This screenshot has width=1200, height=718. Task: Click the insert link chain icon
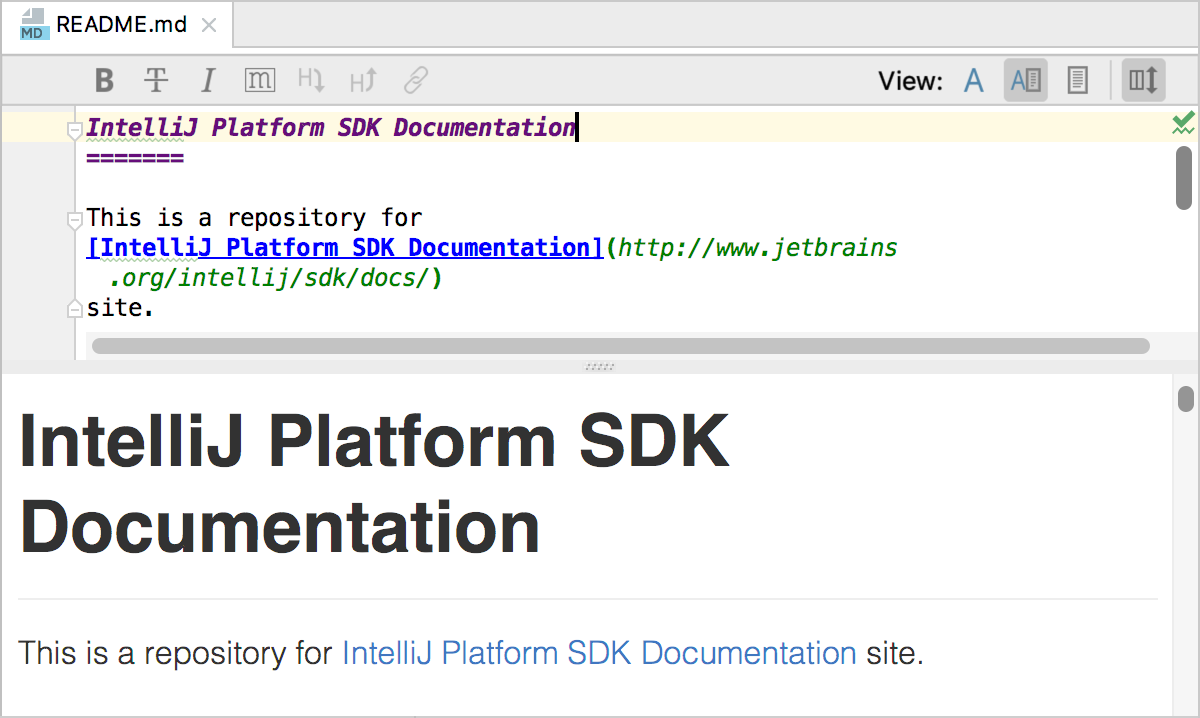click(x=416, y=80)
